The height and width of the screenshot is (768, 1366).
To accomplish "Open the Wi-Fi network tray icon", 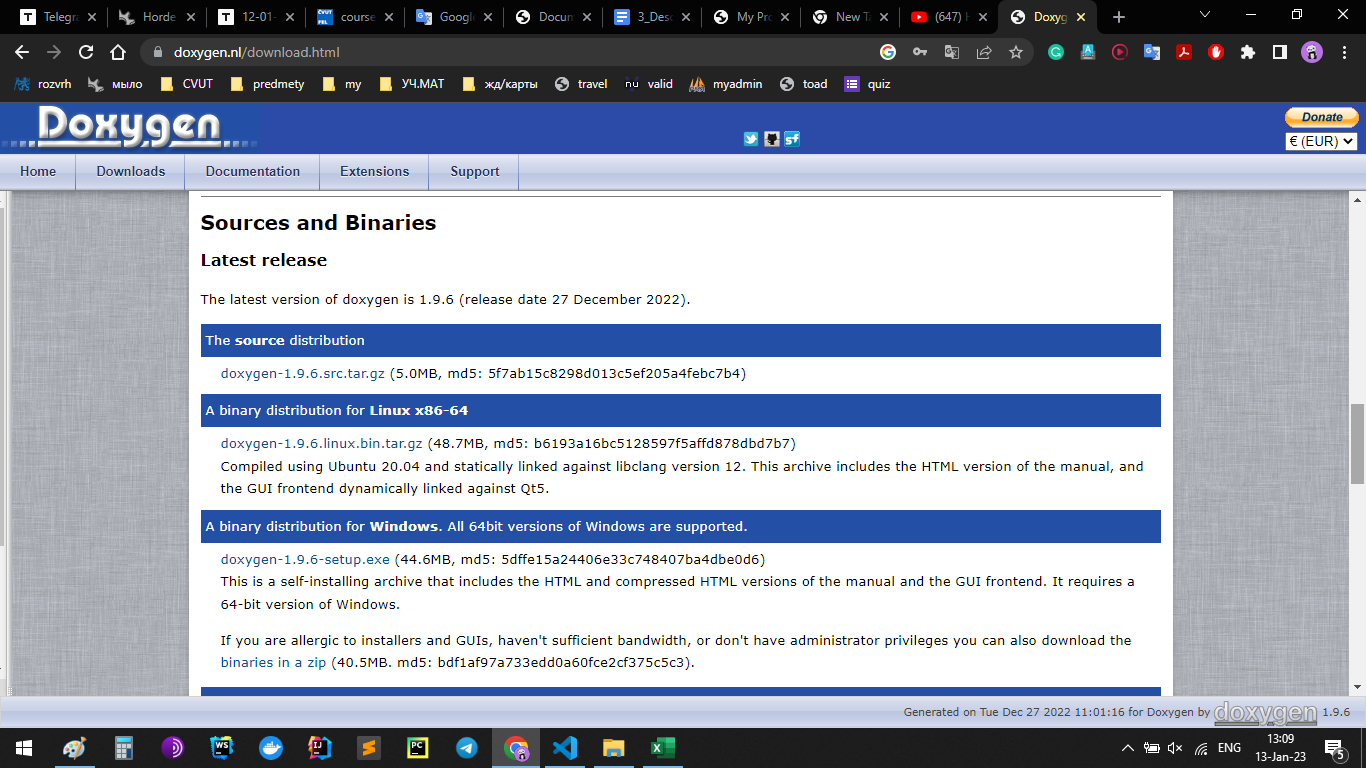I will [1201, 748].
